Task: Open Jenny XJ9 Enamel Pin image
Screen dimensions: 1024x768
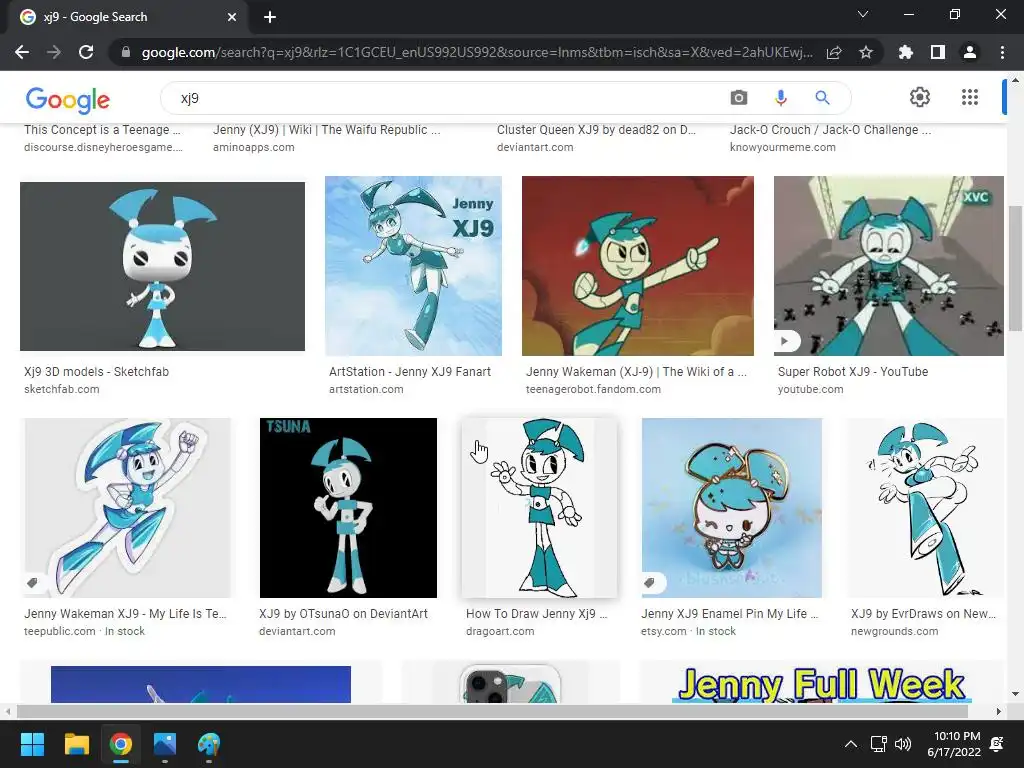Action: tap(731, 507)
